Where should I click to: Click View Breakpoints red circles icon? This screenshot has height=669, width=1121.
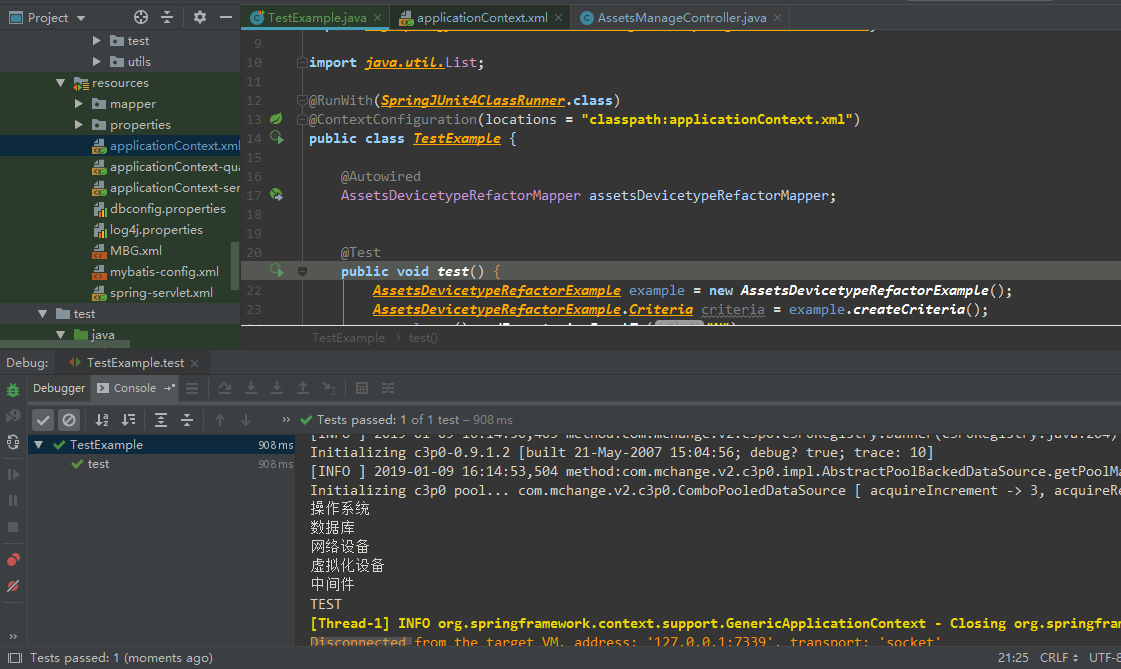click(13, 560)
